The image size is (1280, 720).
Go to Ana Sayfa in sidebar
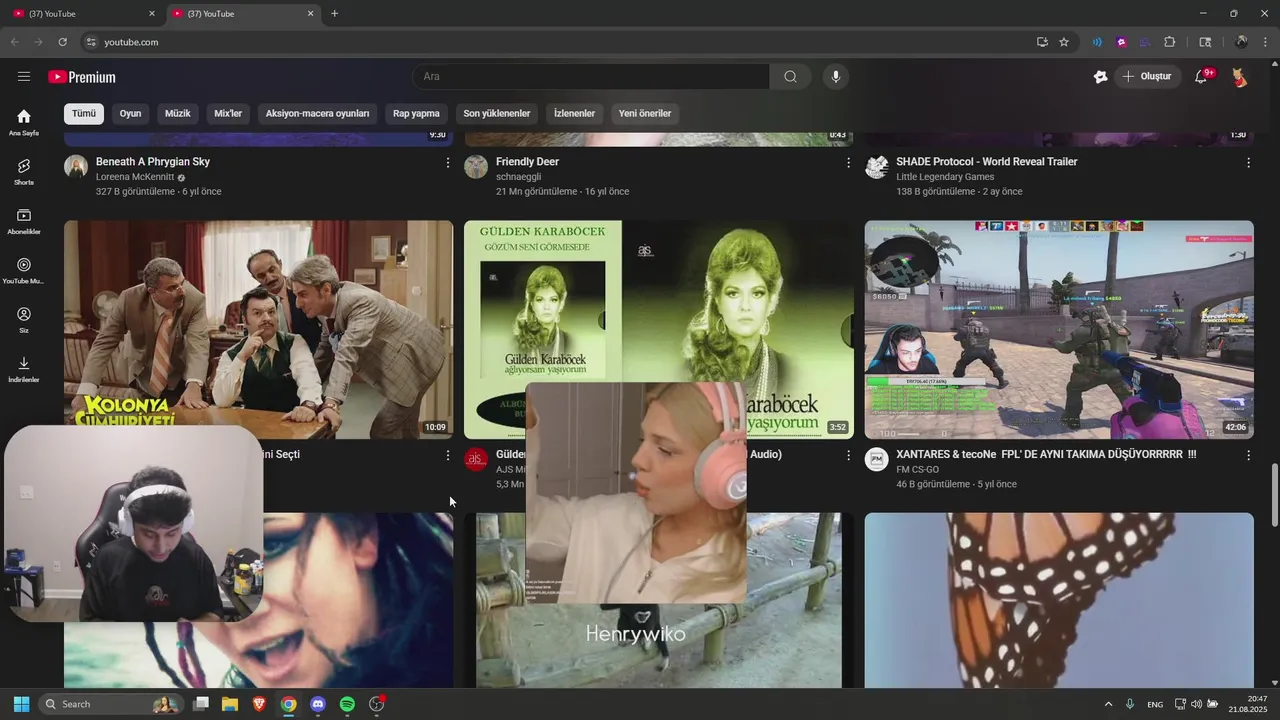(24, 122)
